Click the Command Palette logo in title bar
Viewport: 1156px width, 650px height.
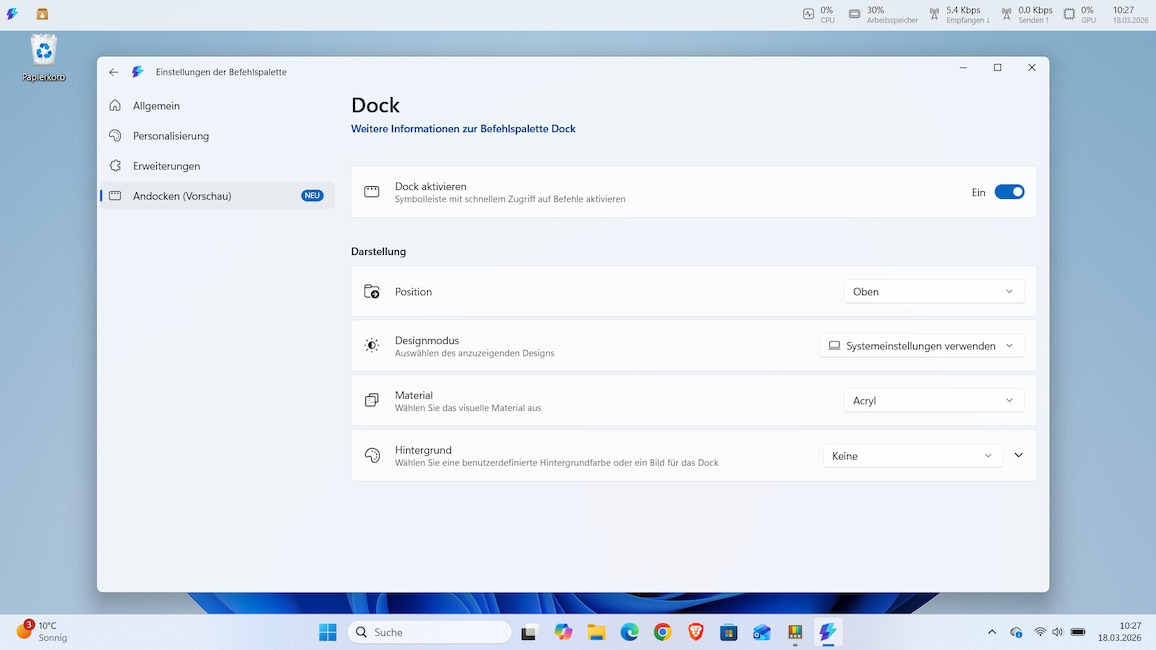click(x=137, y=71)
